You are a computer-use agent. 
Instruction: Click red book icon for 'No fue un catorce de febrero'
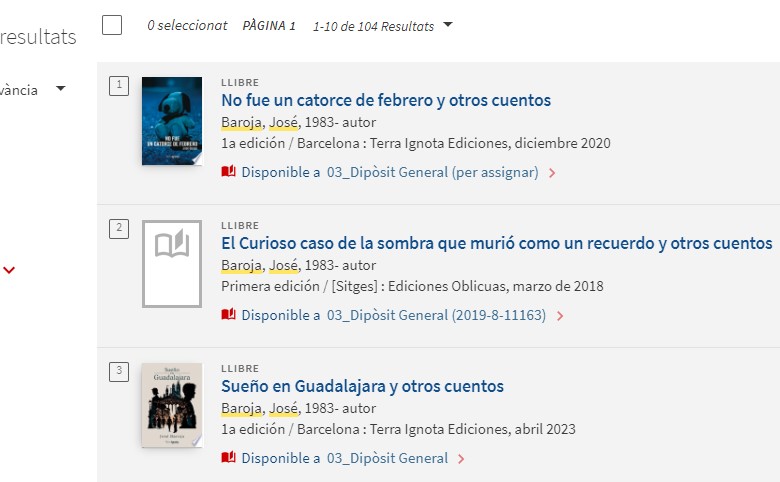[228, 172]
